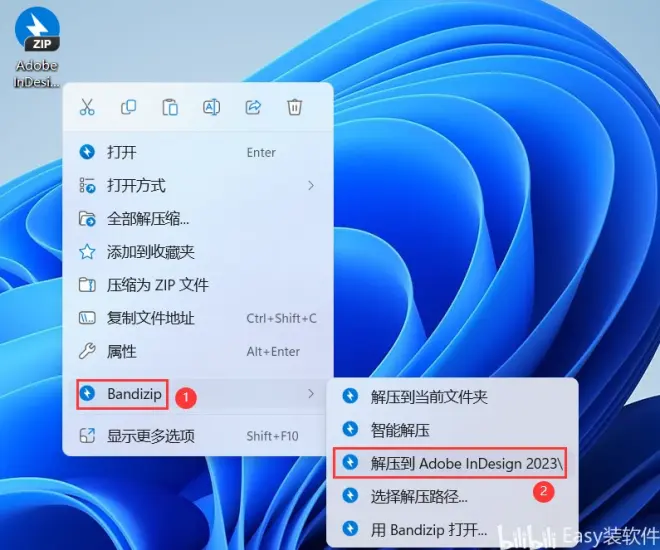Image resolution: width=660 pixels, height=550 pixels.
Task: Click the Paste clipboard icon
Action: pos(170,107)
